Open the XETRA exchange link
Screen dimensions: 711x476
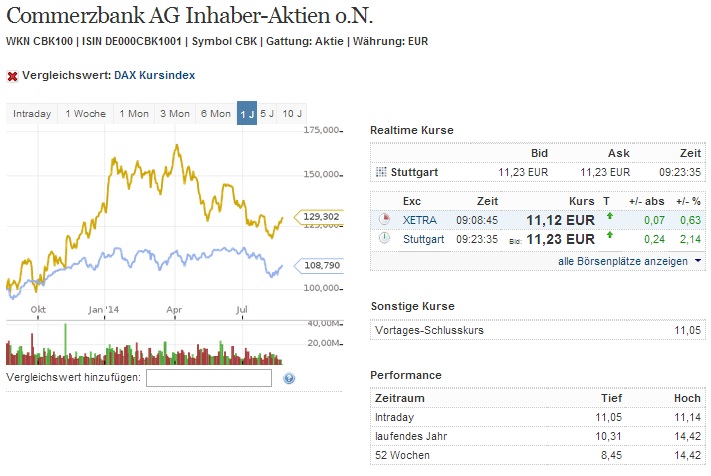click(419, 219)
